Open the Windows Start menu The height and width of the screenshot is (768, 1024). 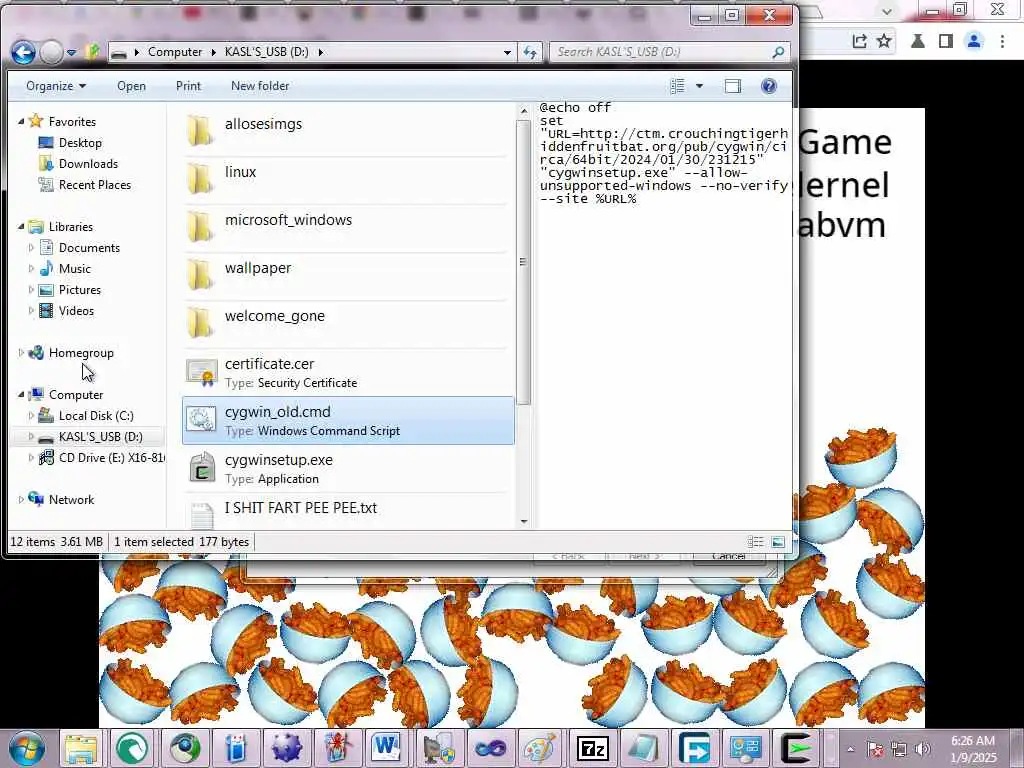27,748
